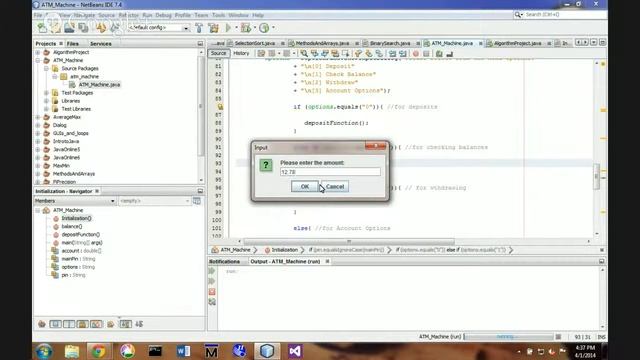The height and width of the screenshot is (360, 640).
Task: Select balance() in Navigator
Action: (x=72, y=226)
